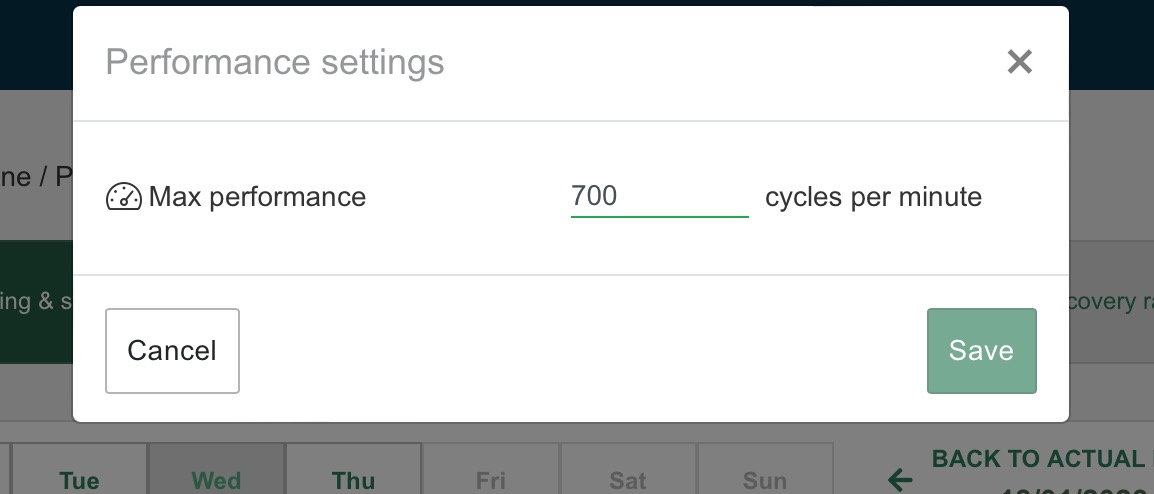Select the Tue day tab
Screen dimensions: 1154x494
click(x=79, y=469)
